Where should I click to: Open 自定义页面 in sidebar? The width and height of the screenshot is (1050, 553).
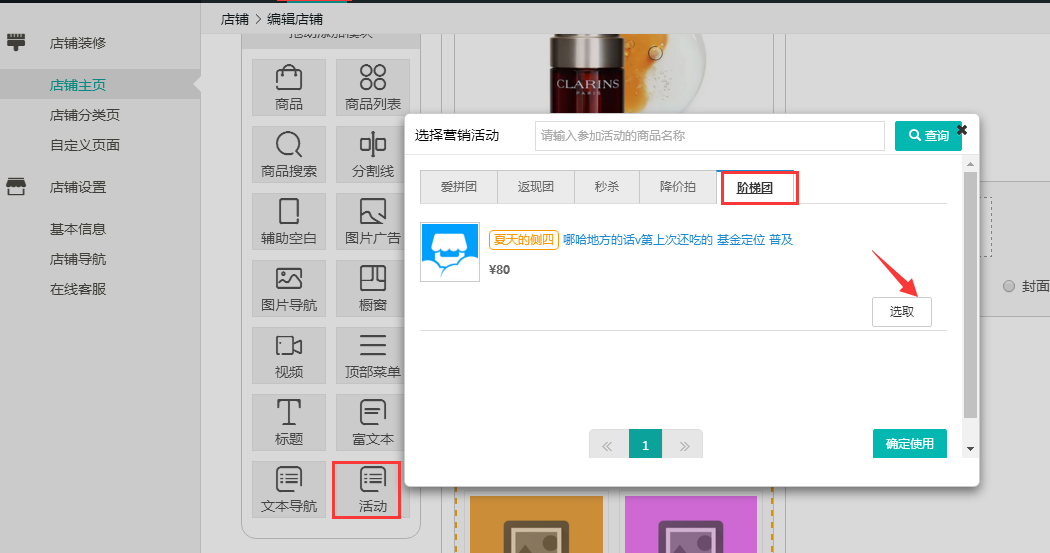coord(85,145)
